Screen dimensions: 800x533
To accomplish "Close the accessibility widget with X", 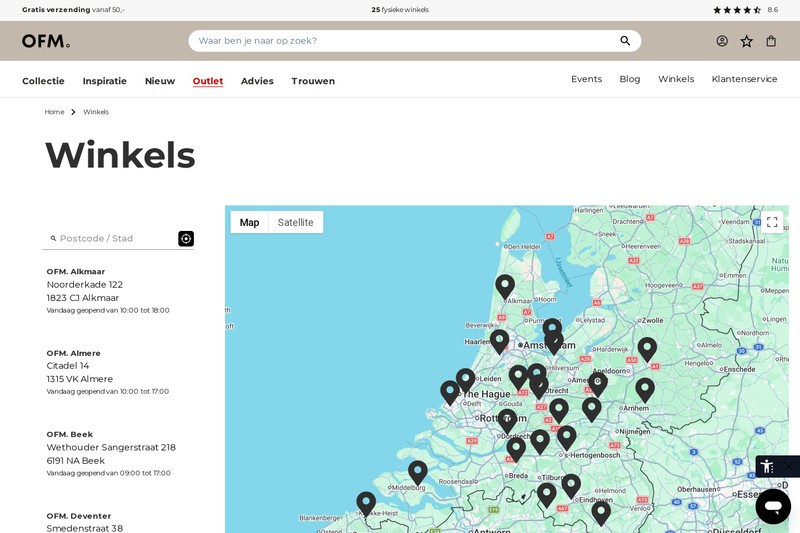I will pyautogui.click(x=789, y=466).
